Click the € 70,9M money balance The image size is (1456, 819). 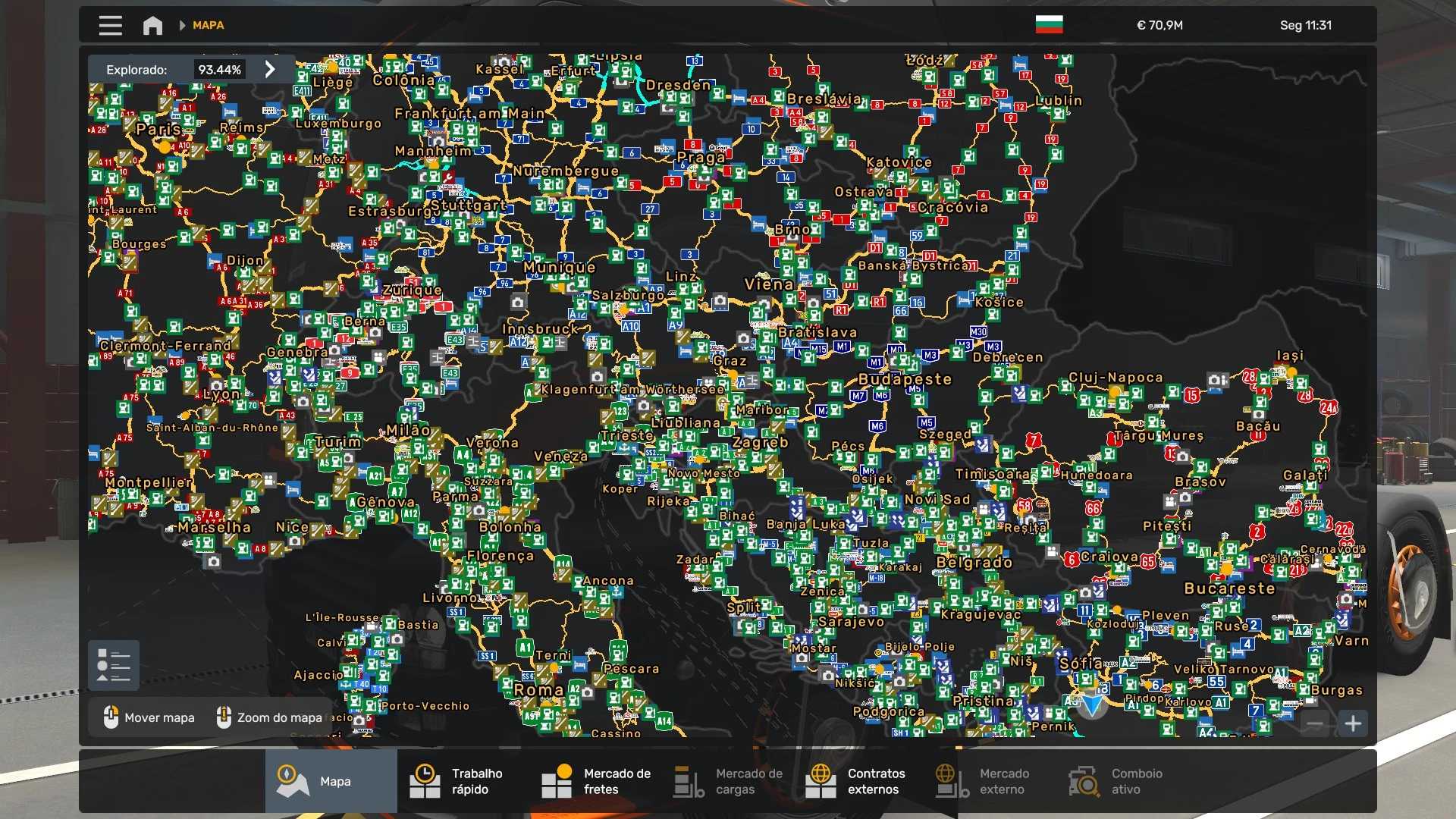click(x=1159, y=25)
